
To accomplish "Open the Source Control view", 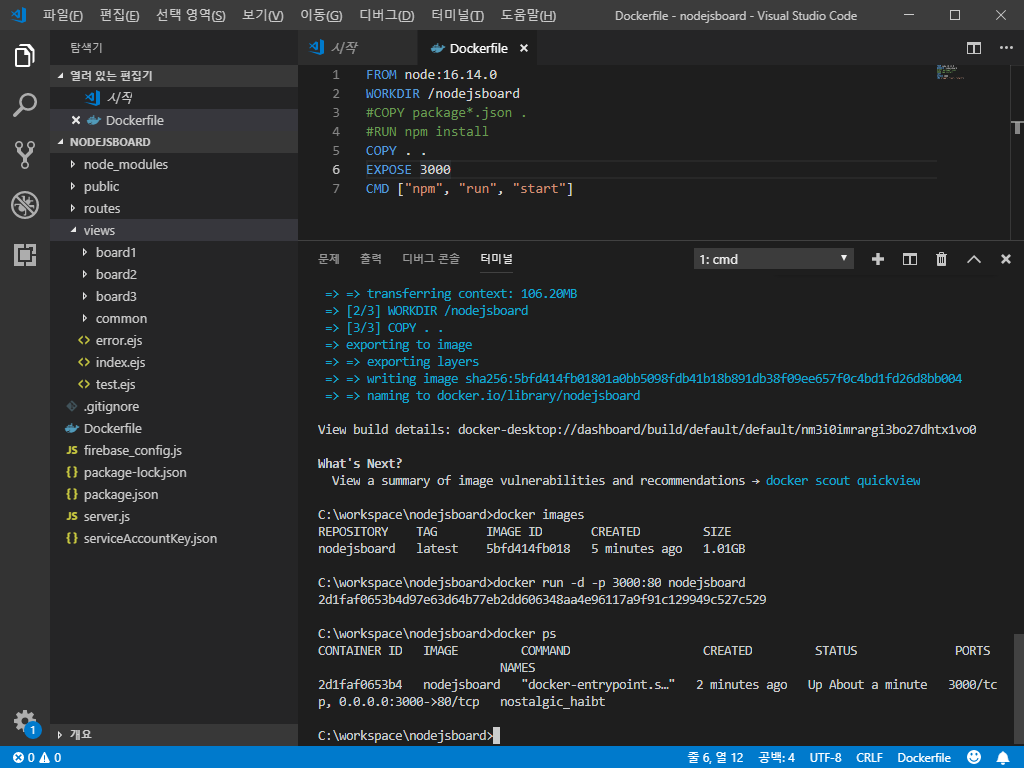I will pyautogui.click(x=25, y=155).
